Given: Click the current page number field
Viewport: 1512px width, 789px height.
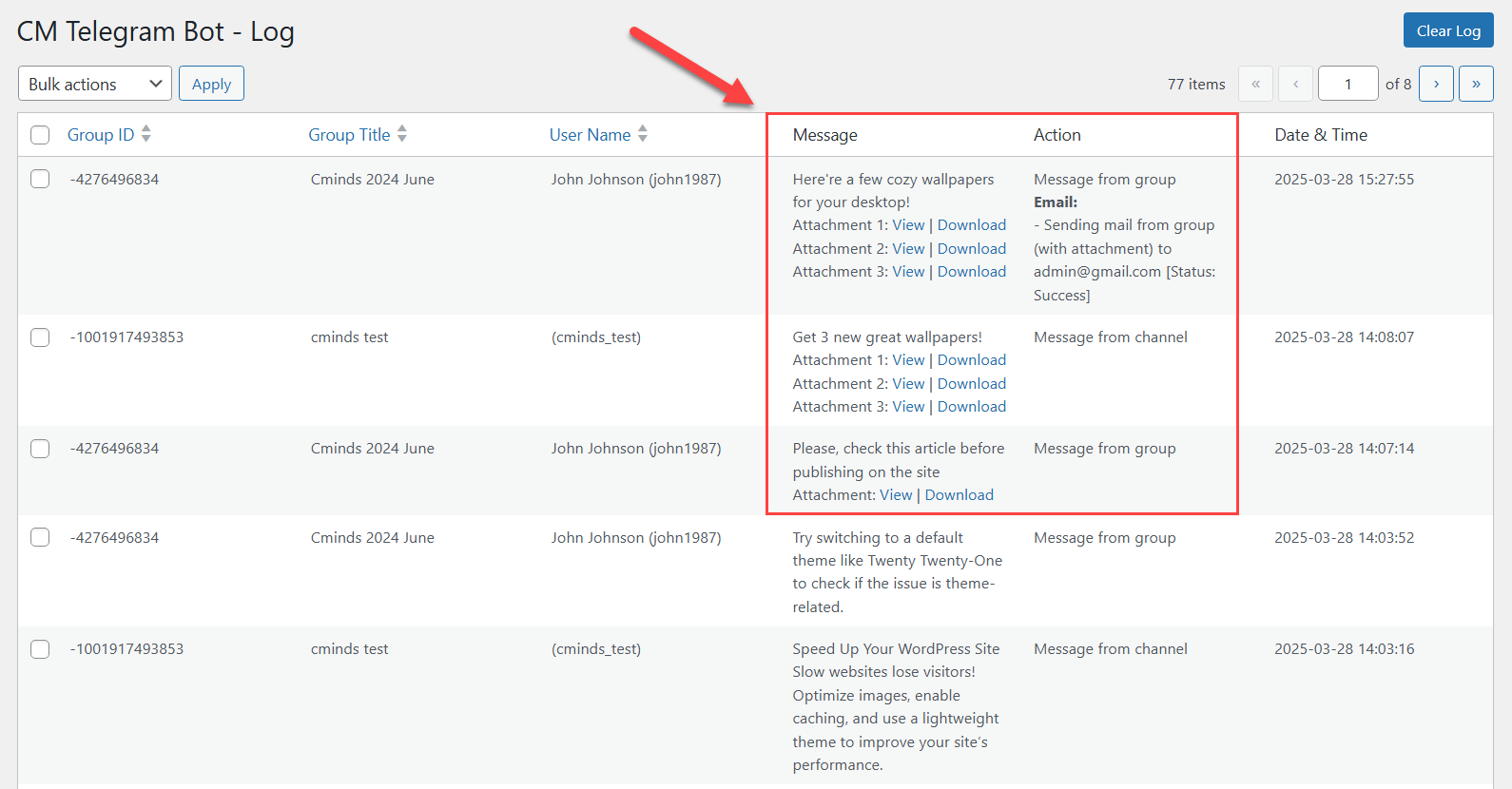Looking at the screenshot, I should 1347,84.
